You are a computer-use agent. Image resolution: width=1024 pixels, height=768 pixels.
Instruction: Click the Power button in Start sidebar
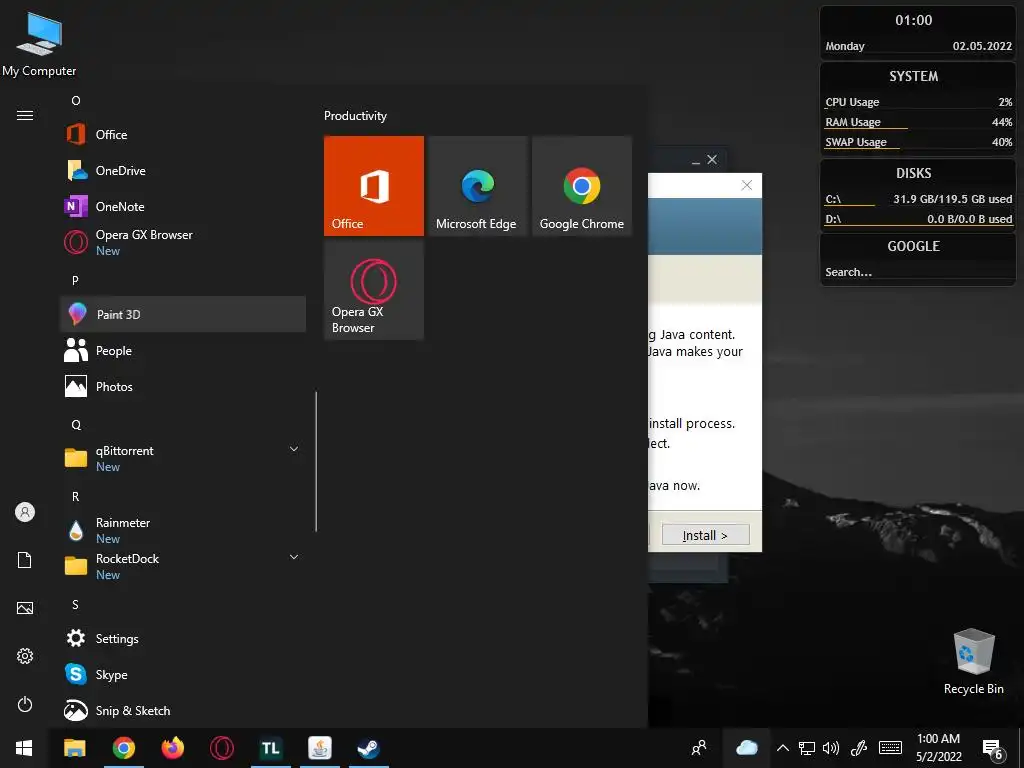point(25,704)
